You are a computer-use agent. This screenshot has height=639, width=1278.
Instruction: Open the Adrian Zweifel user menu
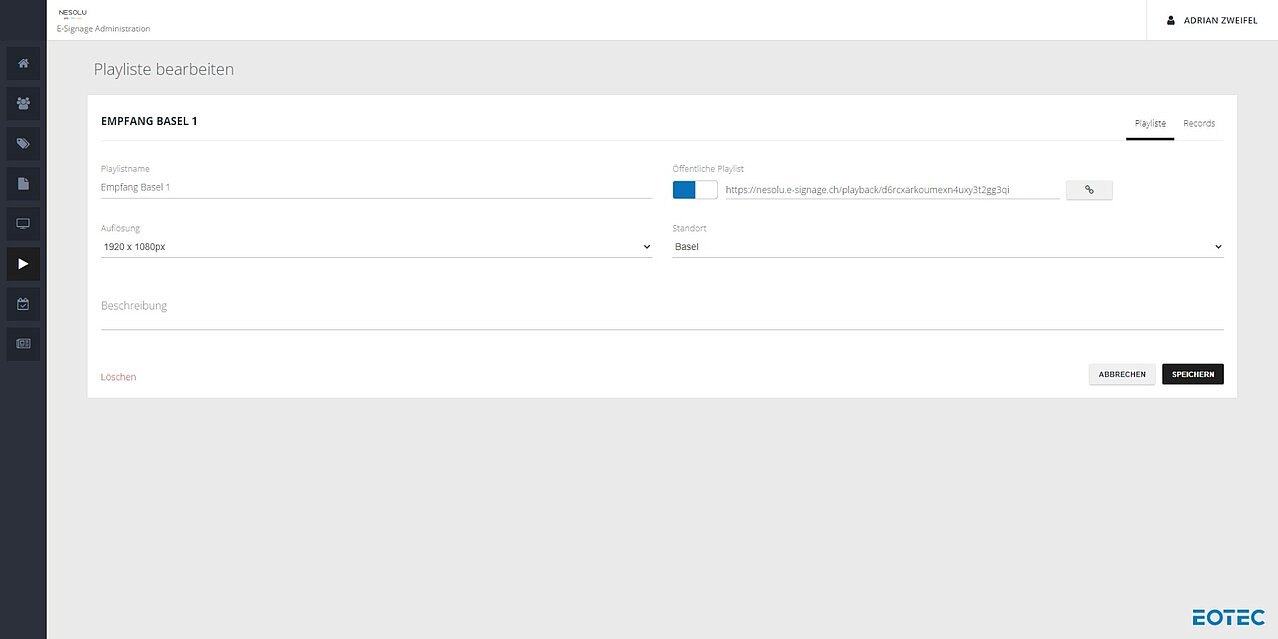pos(1212,20)
